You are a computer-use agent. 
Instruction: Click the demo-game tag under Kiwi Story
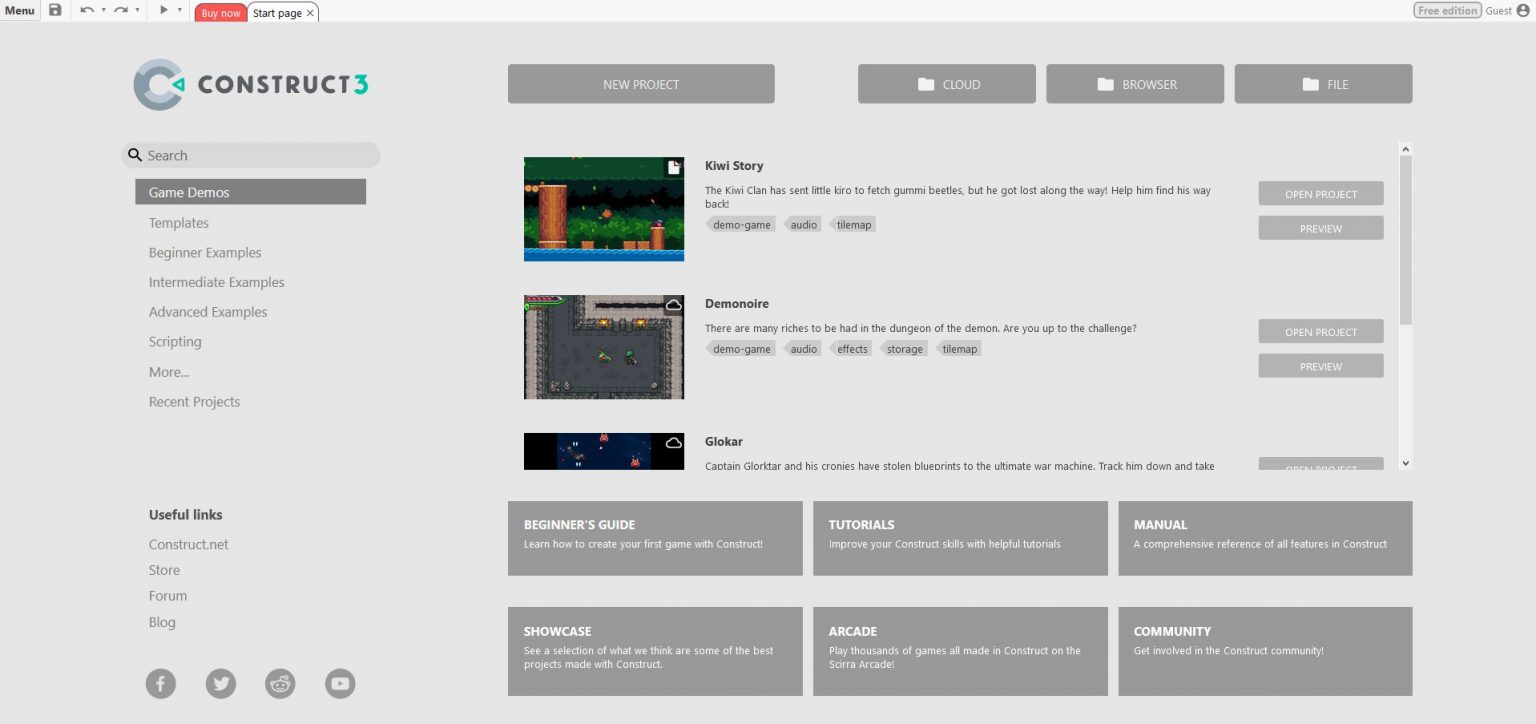click(x=741, y=225)
